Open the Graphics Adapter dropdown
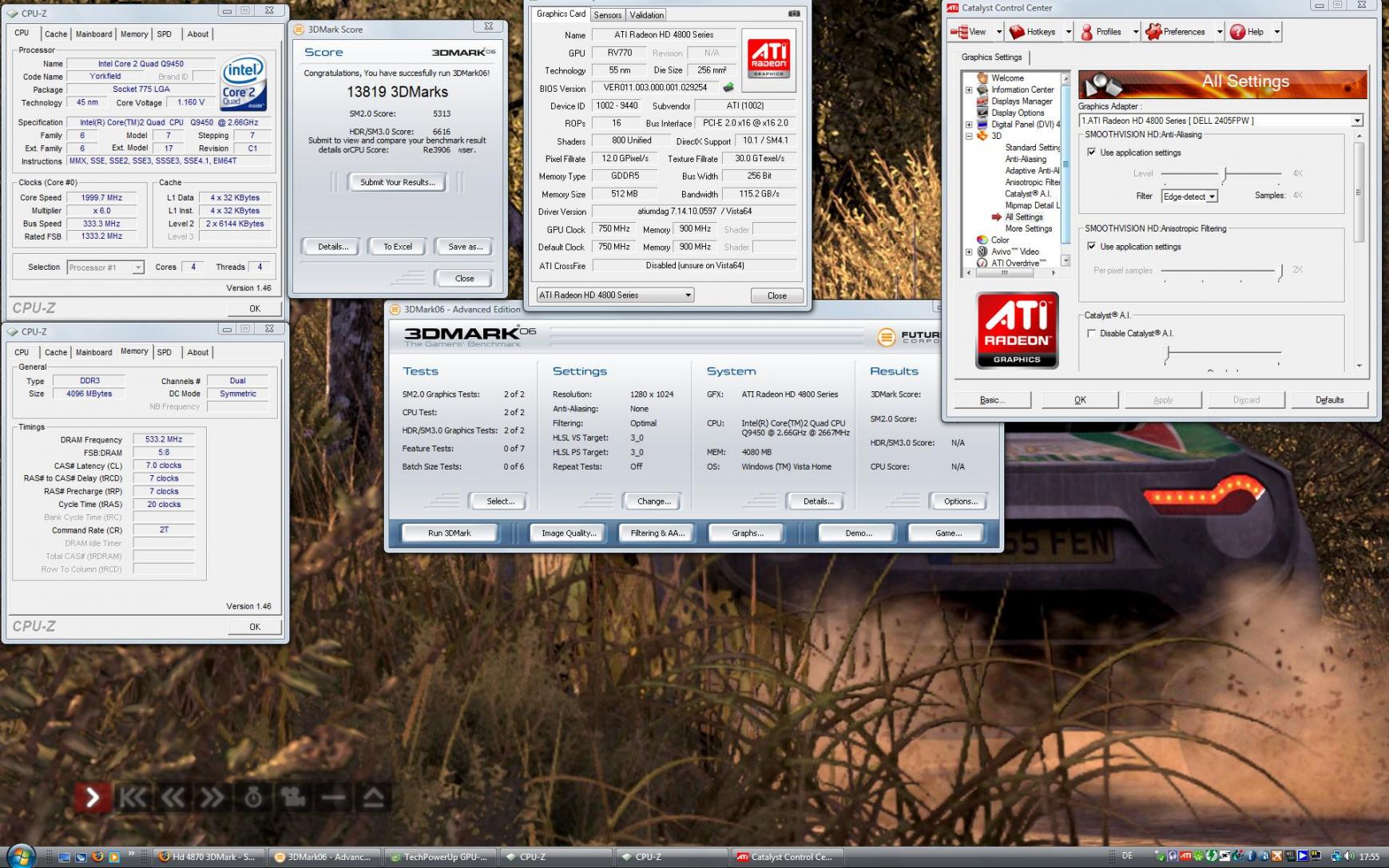The height and width of the screenshot is (868, 1389). coord(1356,121)
